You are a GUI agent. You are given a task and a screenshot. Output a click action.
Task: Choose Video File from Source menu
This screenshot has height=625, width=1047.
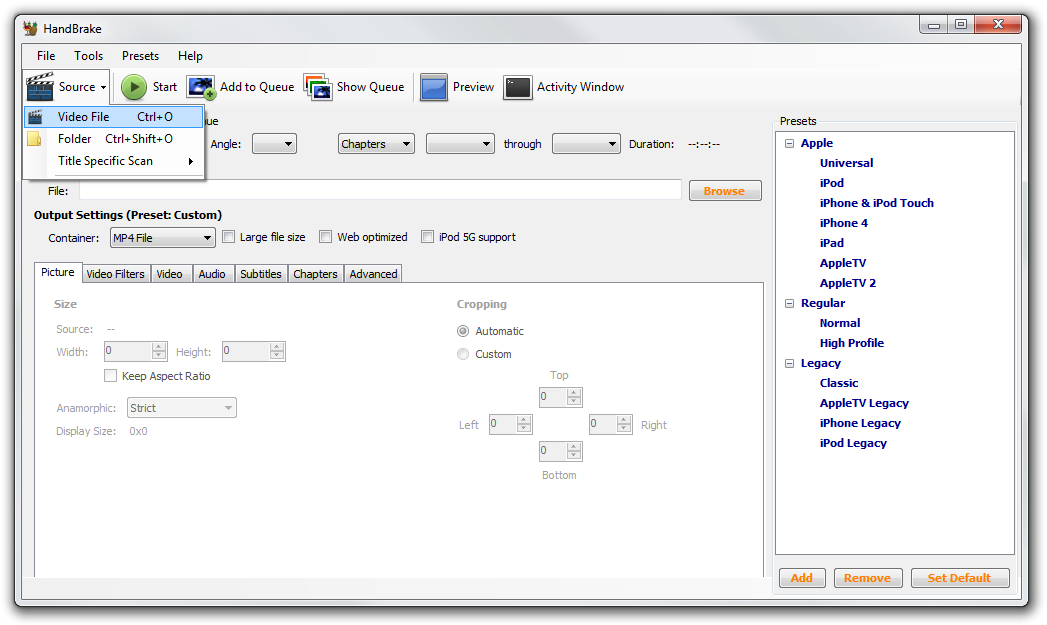click(84, 117)
